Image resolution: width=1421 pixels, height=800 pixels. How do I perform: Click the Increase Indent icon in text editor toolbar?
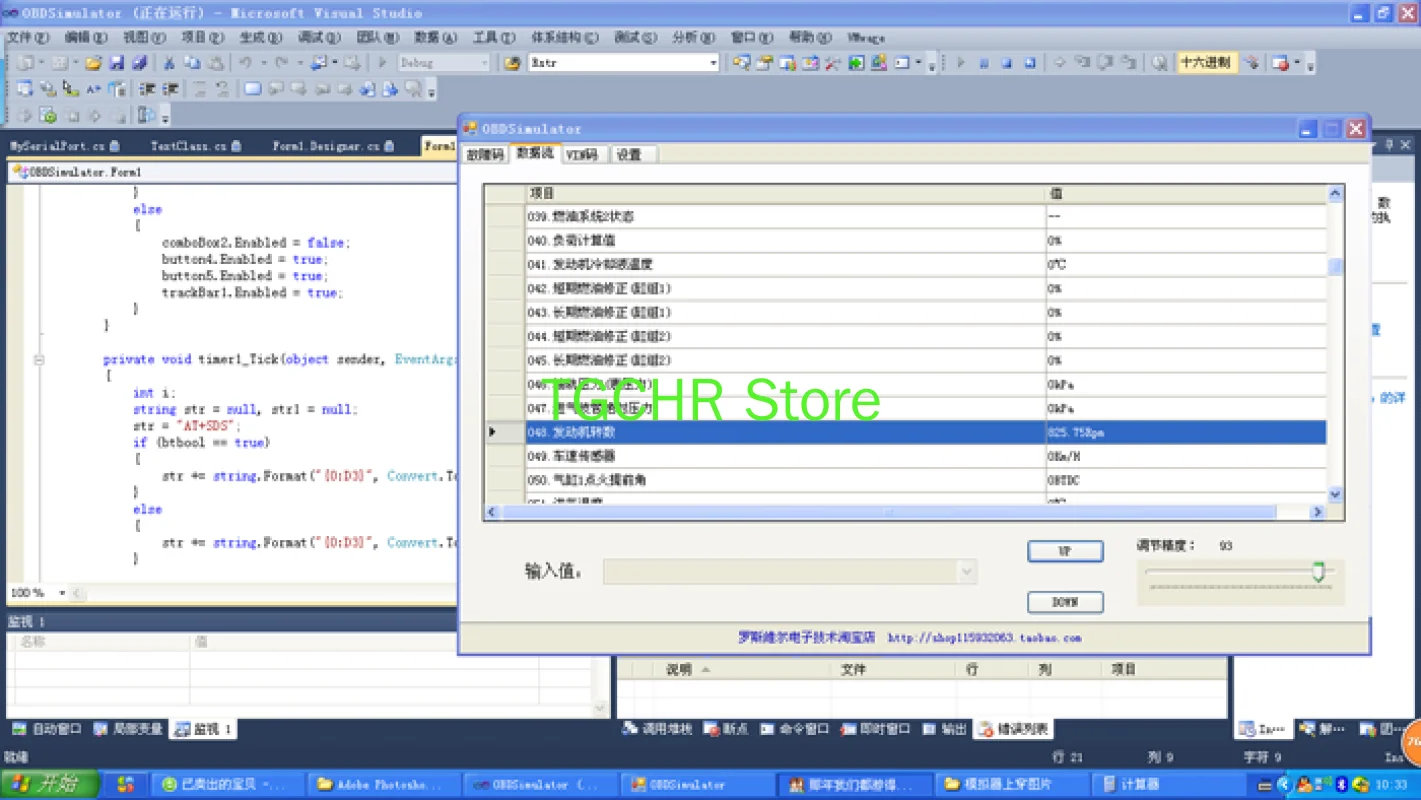[x=171, y=89]
